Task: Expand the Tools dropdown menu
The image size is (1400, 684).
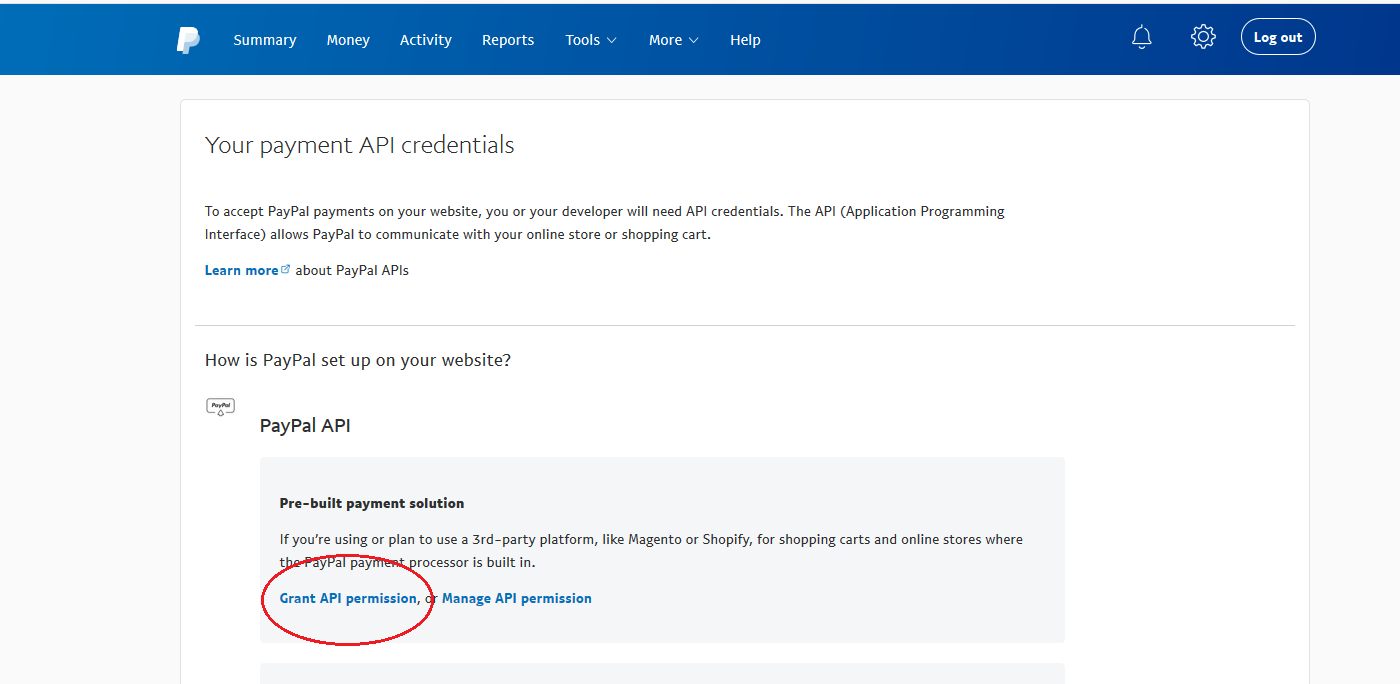Action: coord(591,40)
